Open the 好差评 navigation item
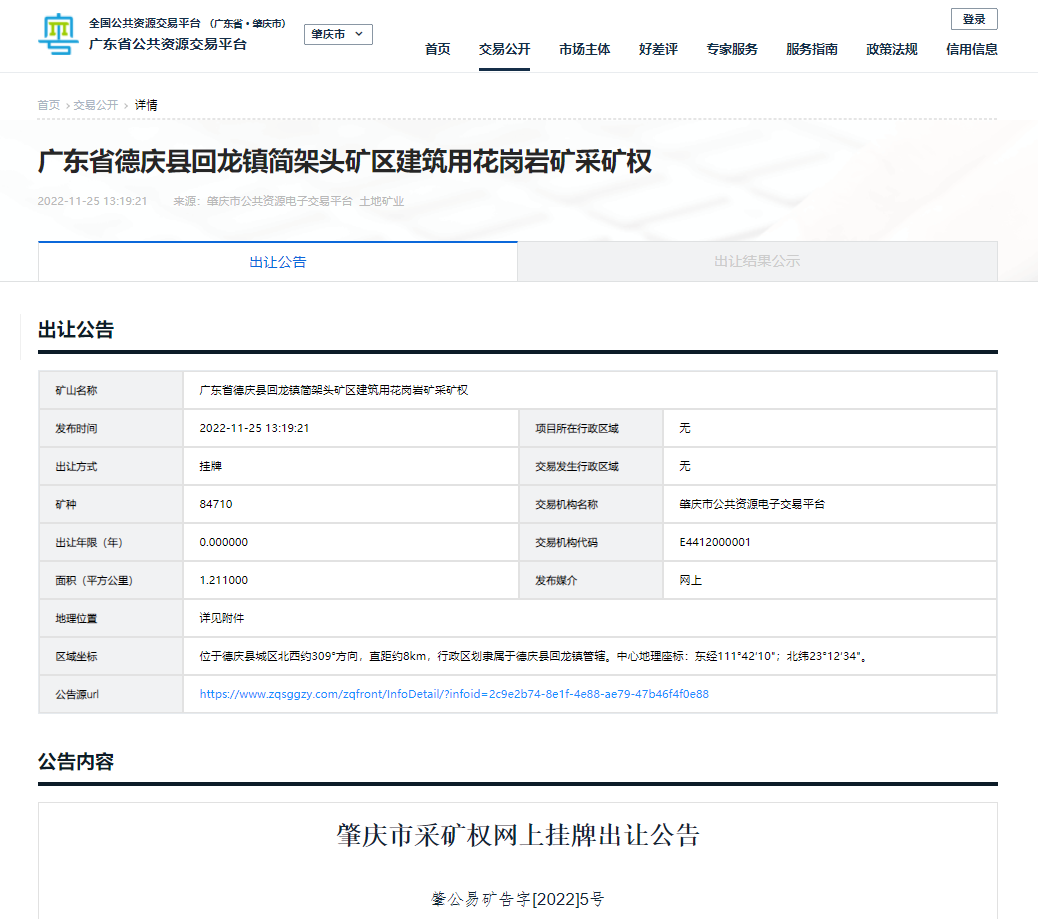 [658, 49]
